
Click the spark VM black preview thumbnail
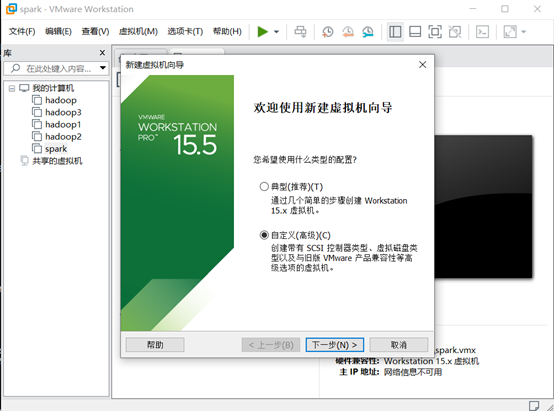483,206
